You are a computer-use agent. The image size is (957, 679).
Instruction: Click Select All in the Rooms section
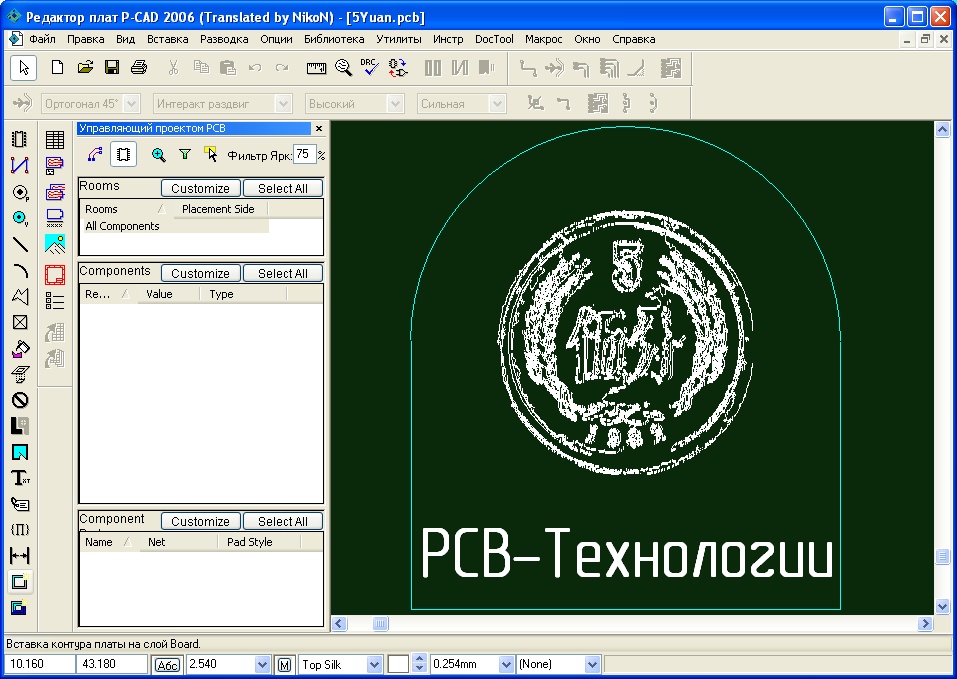(x=283, y=188)
